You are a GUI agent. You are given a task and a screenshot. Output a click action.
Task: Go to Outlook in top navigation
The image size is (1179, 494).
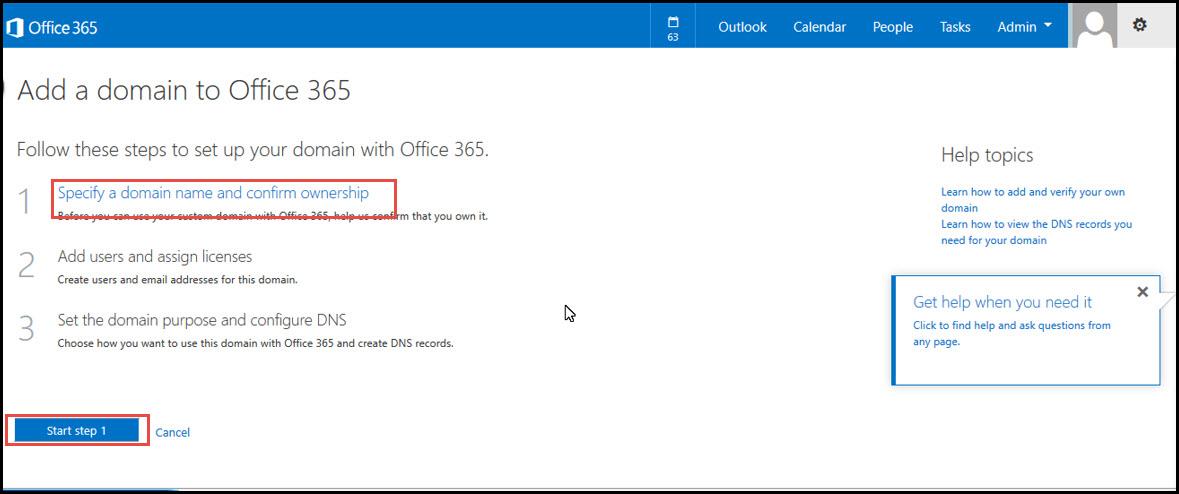(x=742, y=27)
